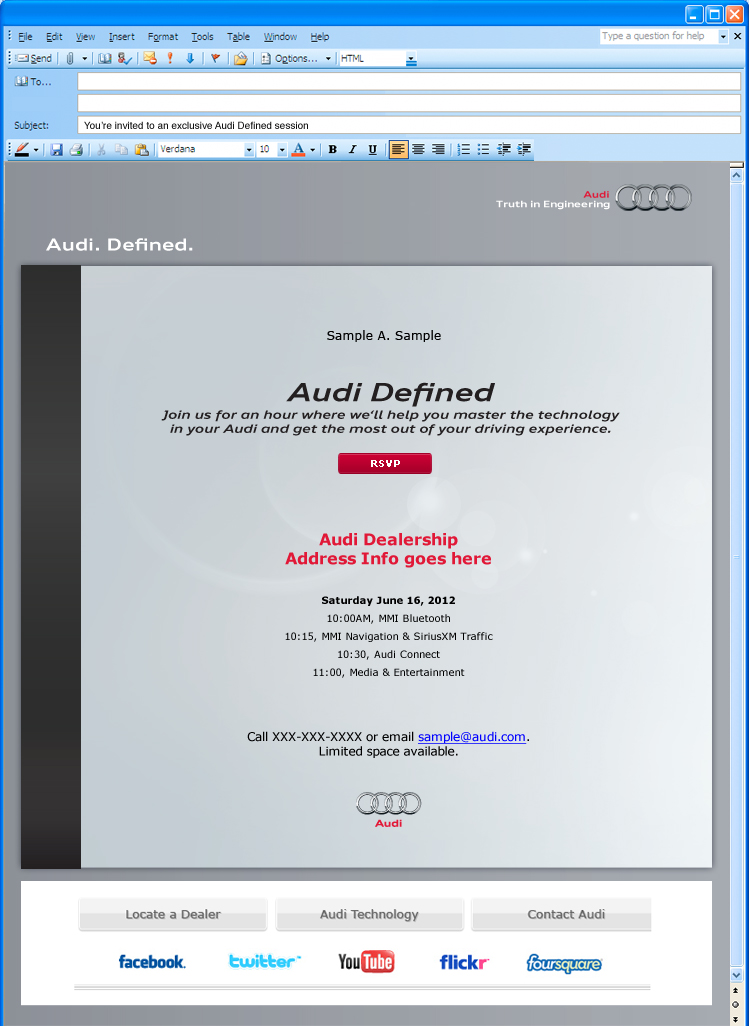Viewport: 749px width, 1026px height.
Task: Open the File menu
Action: (25, 37)
